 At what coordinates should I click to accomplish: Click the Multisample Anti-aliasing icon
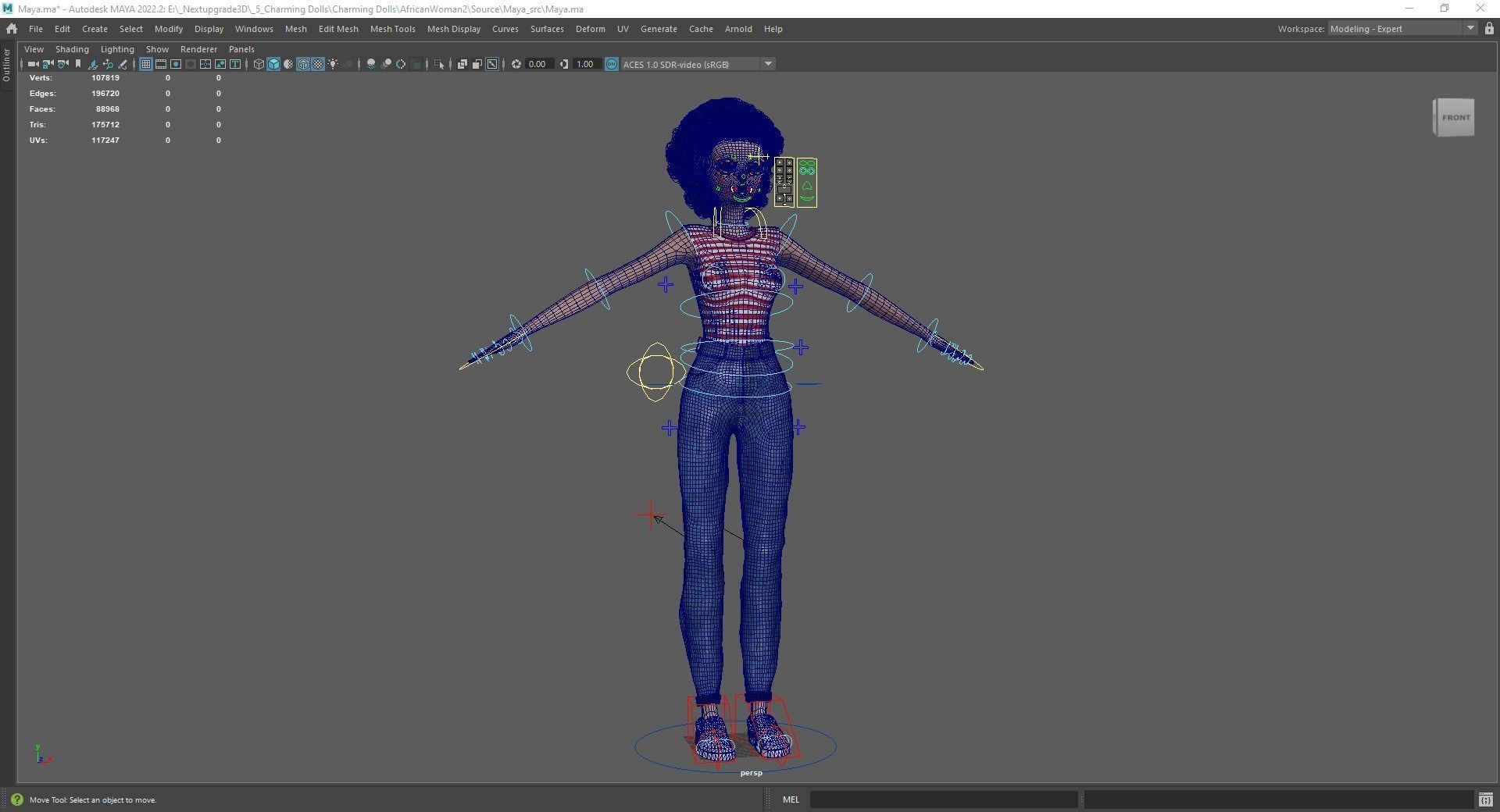401,64
